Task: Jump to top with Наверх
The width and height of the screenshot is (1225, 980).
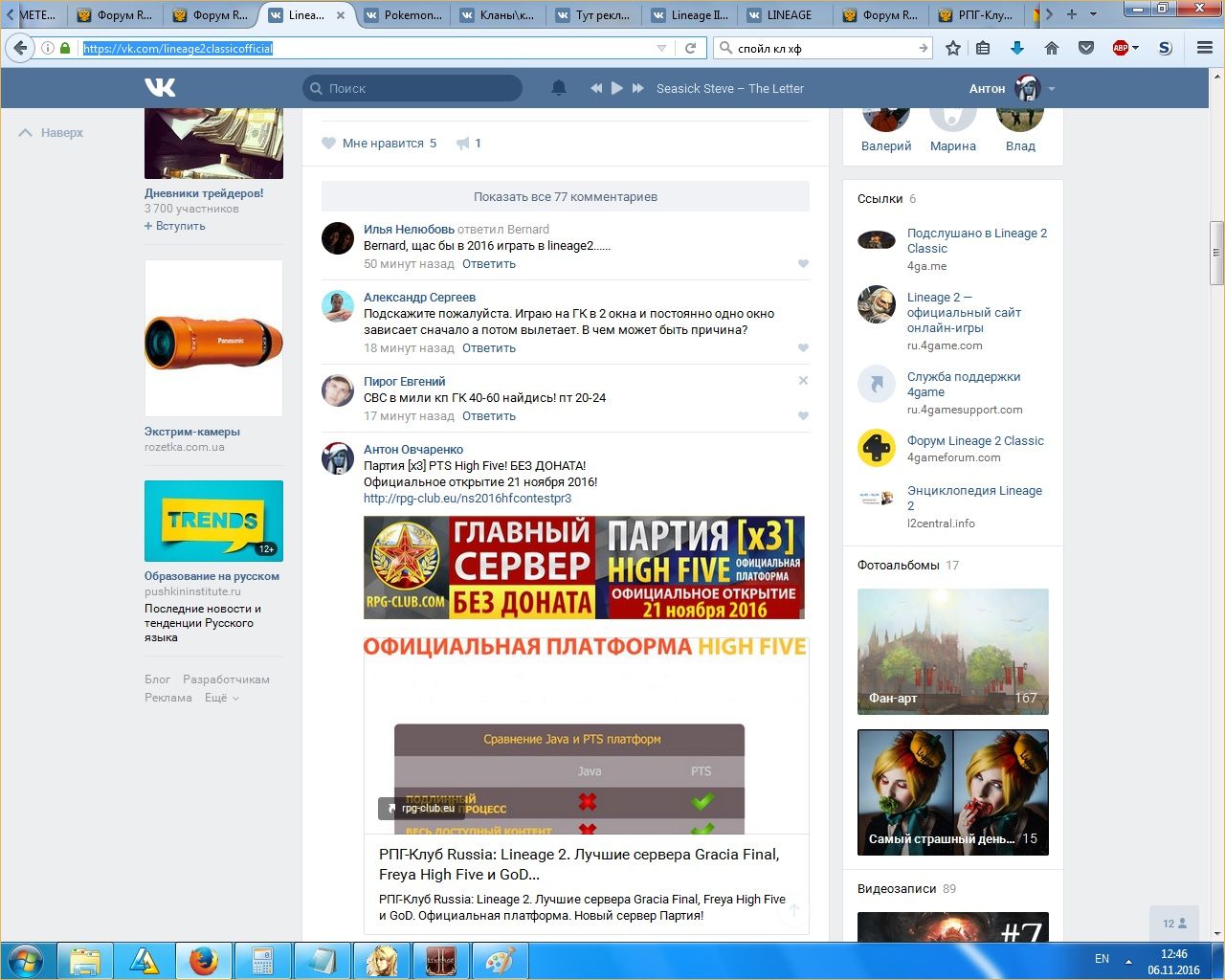Action: pyautogui.click(x=52, y=133)
